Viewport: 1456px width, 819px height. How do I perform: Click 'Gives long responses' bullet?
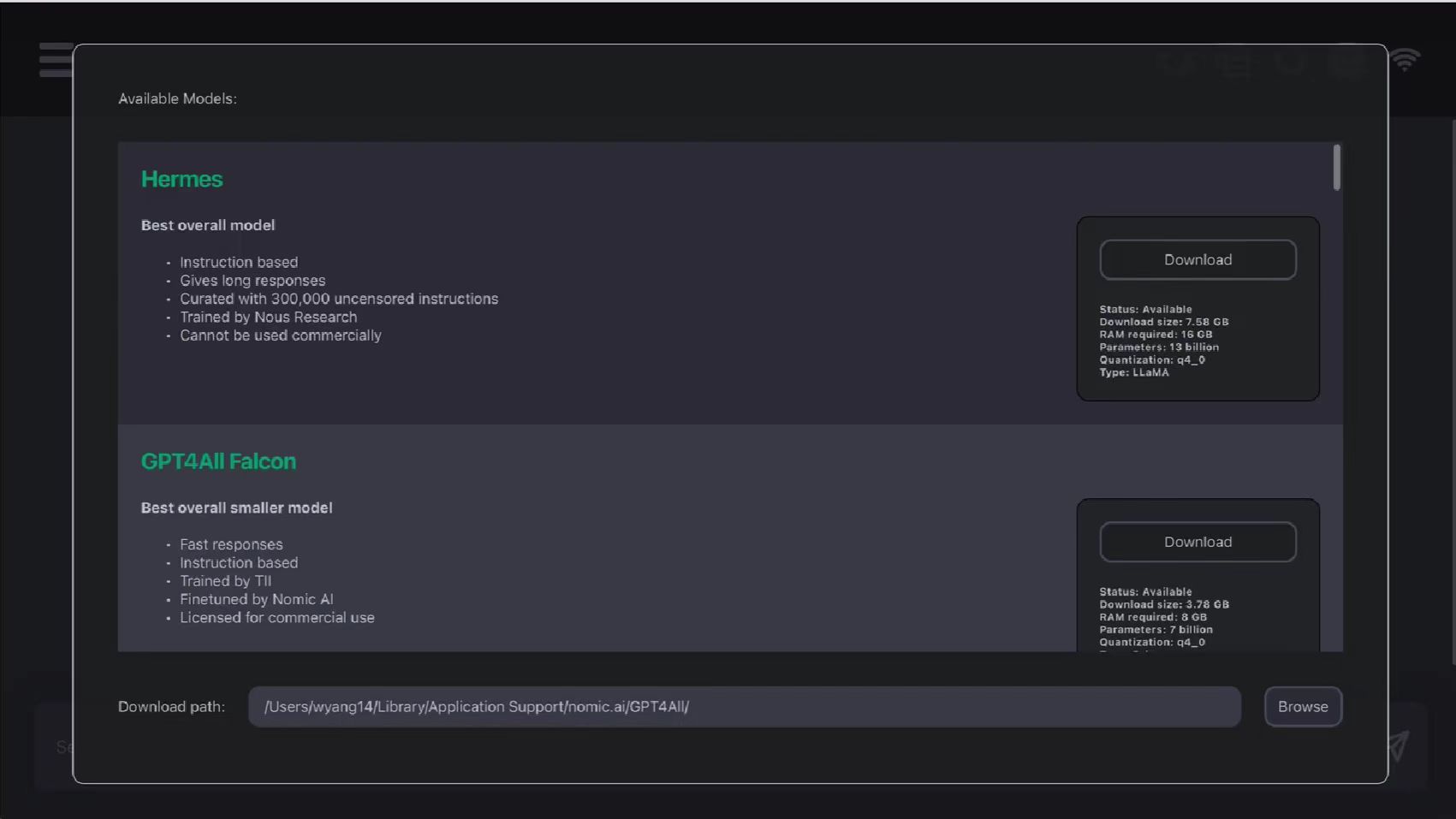[253, 281]
